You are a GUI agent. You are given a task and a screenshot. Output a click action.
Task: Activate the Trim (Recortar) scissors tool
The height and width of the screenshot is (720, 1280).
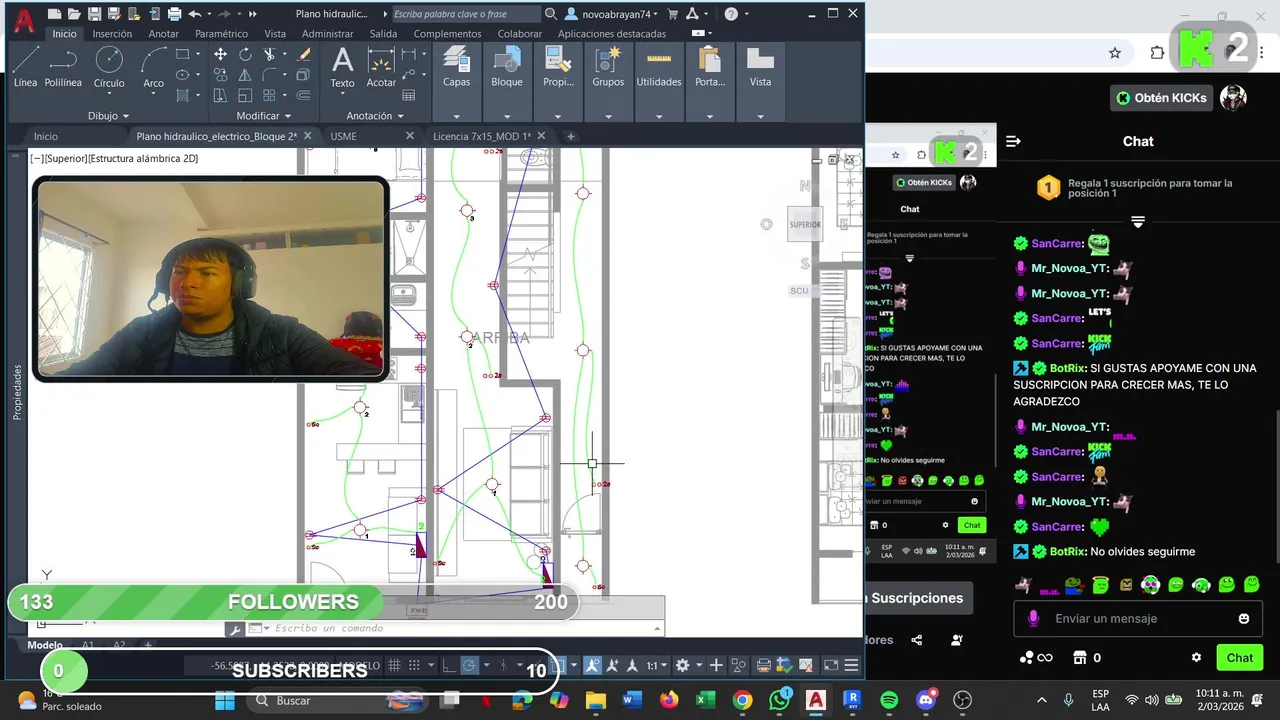tap(270, 54)
